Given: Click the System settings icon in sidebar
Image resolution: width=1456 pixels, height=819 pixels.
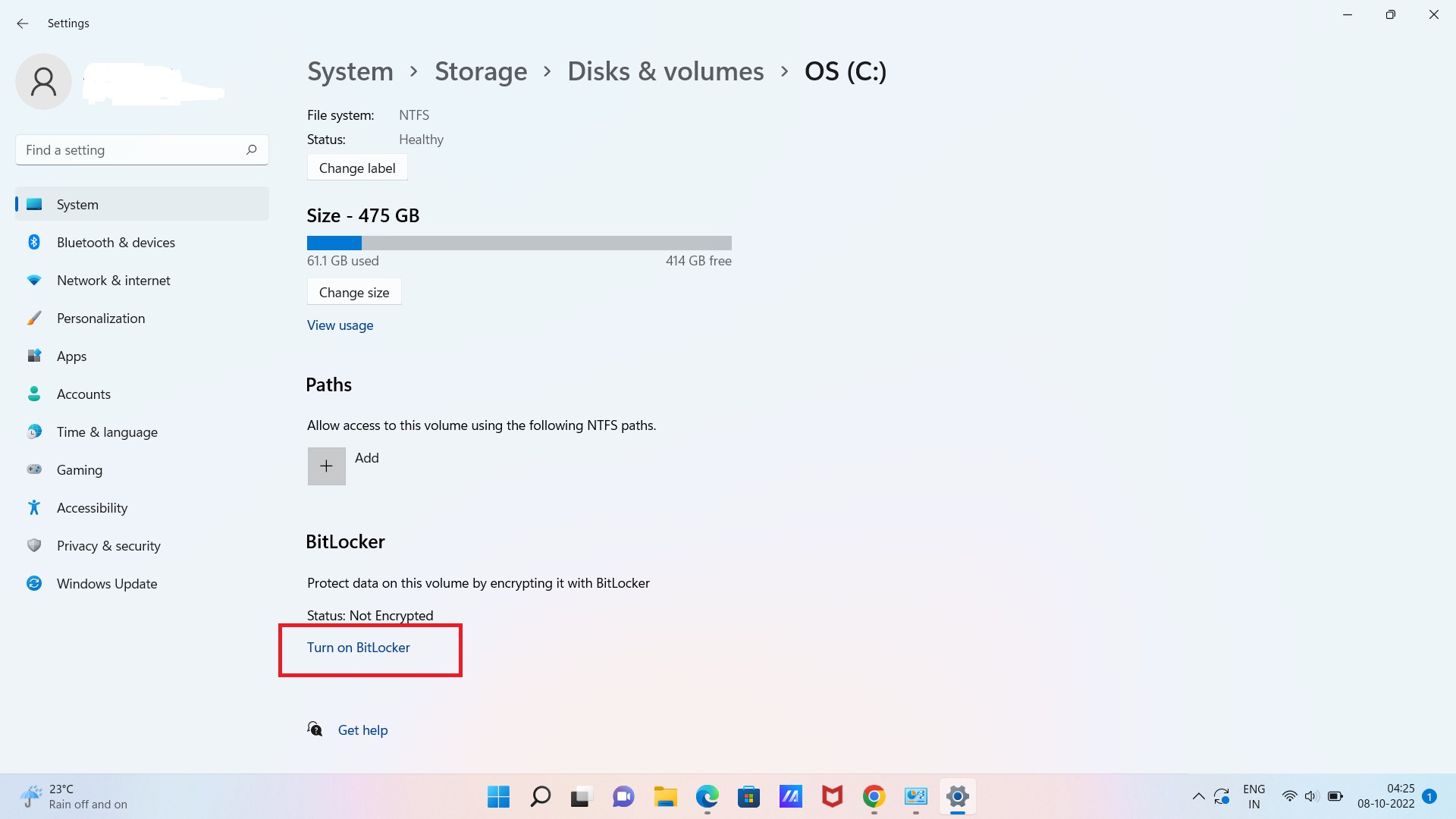Looking at the screenshot, I should point(36,204).
